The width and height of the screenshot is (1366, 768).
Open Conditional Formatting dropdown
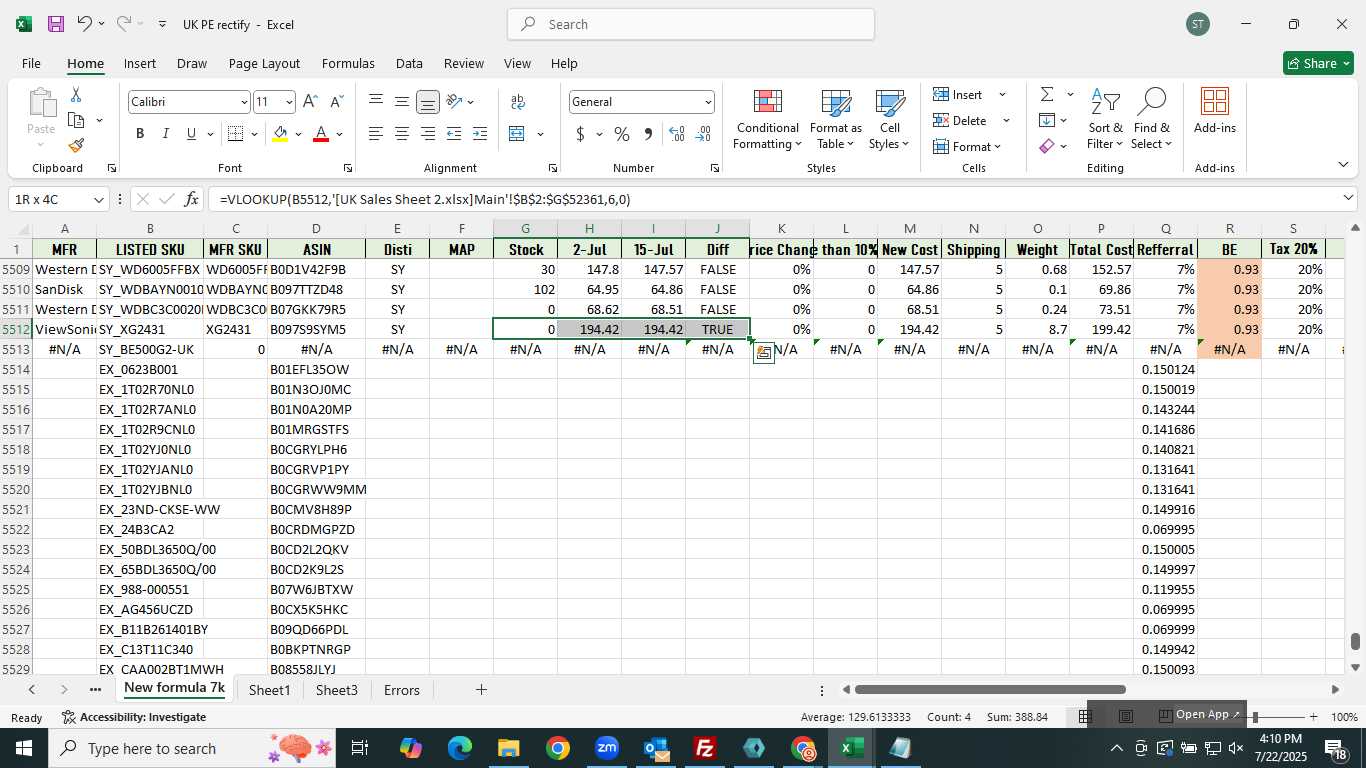[x=767, y=118]
